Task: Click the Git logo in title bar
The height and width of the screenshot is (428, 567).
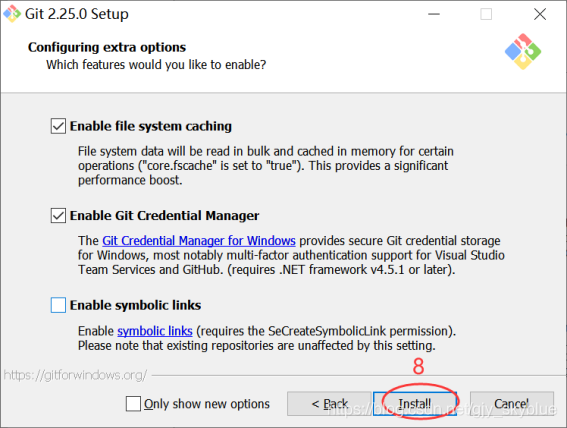Action: pyautogui.click(x=12, y=14)
